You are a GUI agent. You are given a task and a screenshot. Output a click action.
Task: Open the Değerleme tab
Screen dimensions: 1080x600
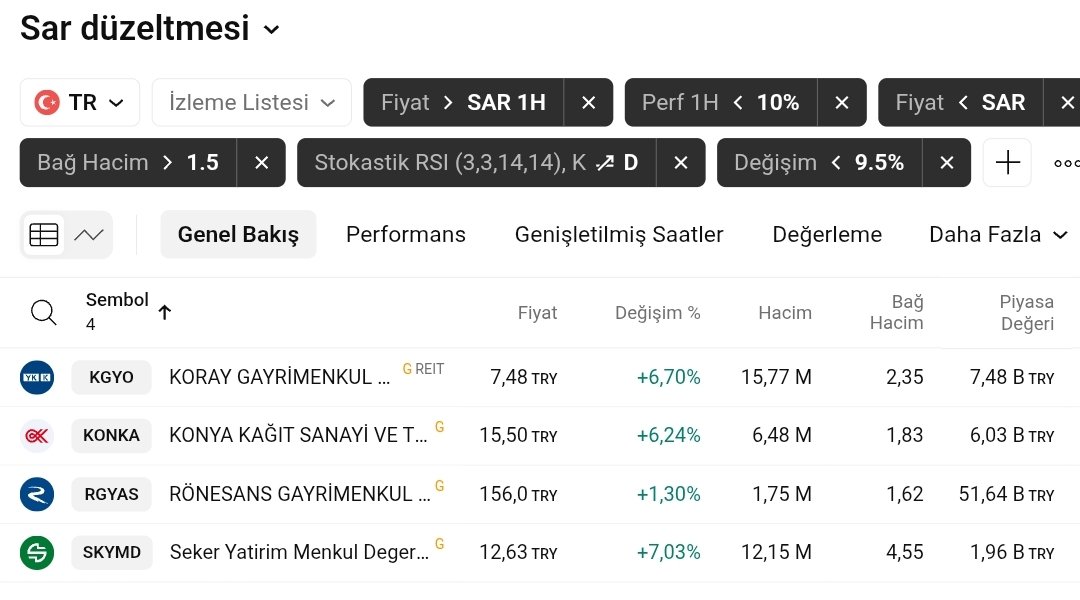(827, 235)
